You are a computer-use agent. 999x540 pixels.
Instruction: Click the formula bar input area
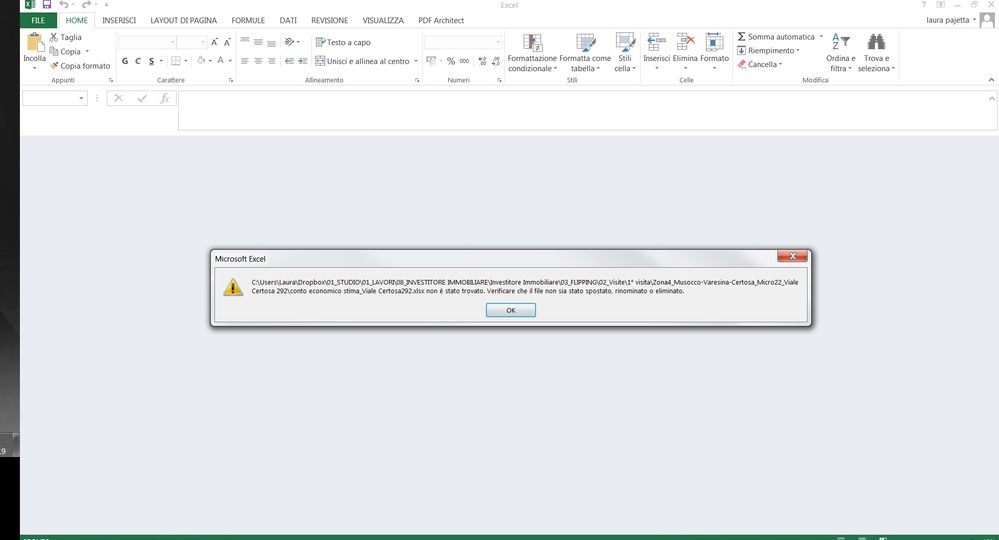[x=585, y=111]
